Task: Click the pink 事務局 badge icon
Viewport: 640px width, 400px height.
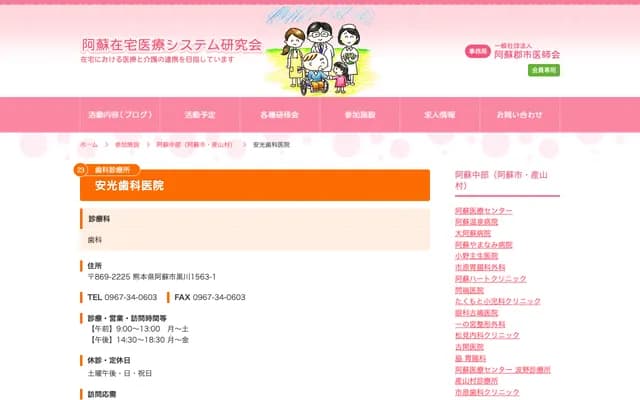Action: [478, 51]
